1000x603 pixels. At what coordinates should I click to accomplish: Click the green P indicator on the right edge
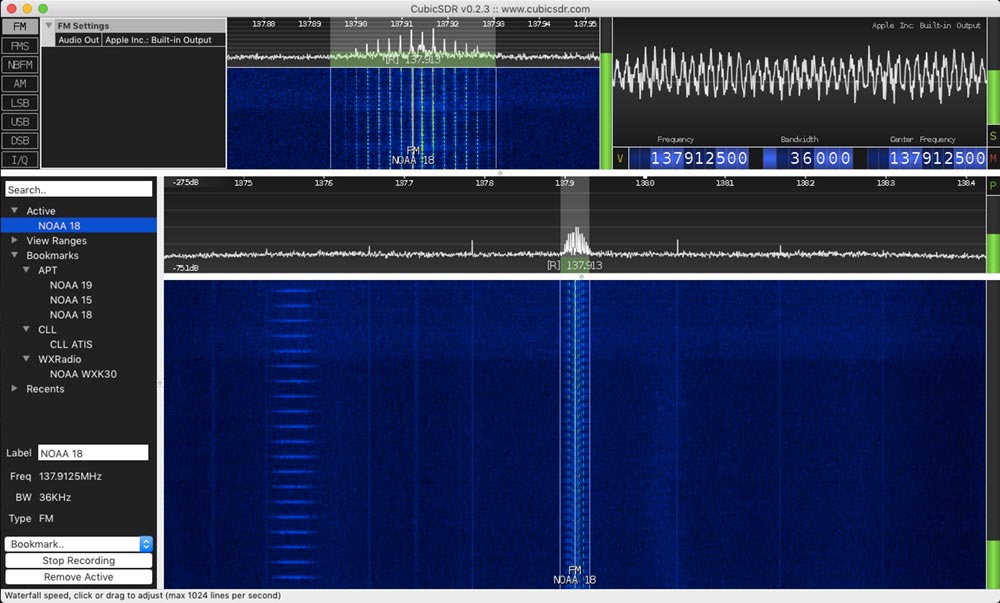993,185
